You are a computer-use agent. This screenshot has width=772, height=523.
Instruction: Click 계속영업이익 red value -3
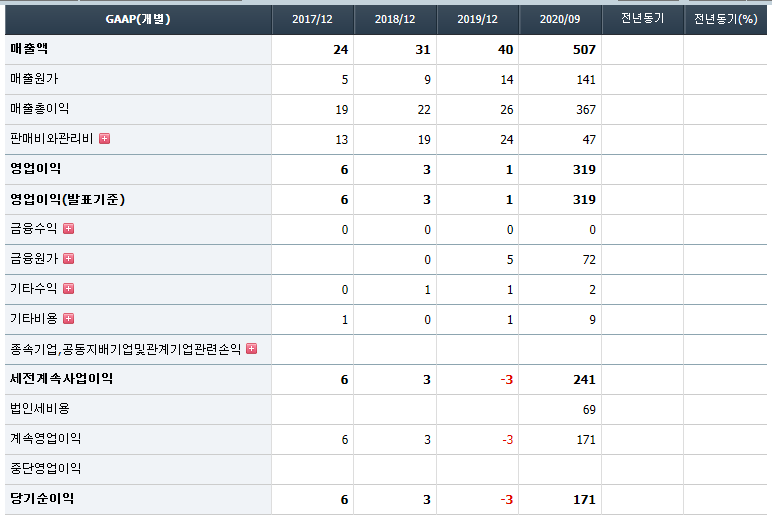pos(508,440)
